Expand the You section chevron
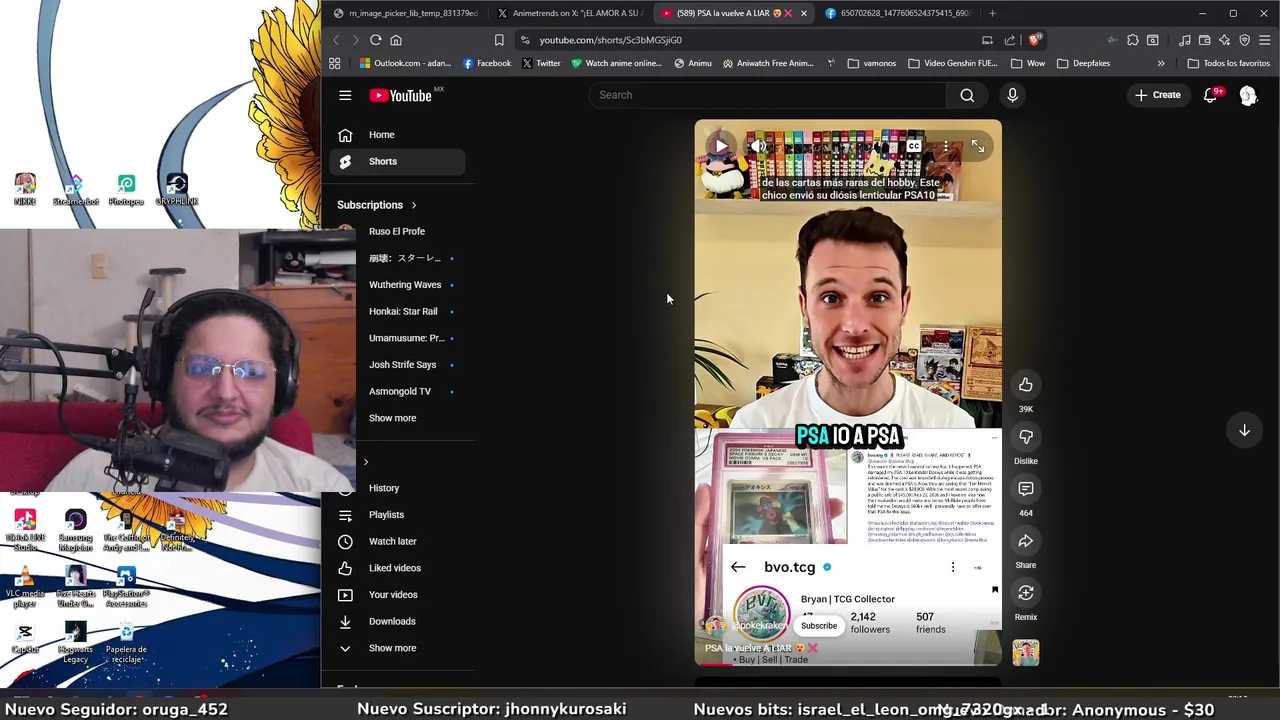Viewport: 1280px width, 720px height. pyautogui.click(x=366, y=462)
